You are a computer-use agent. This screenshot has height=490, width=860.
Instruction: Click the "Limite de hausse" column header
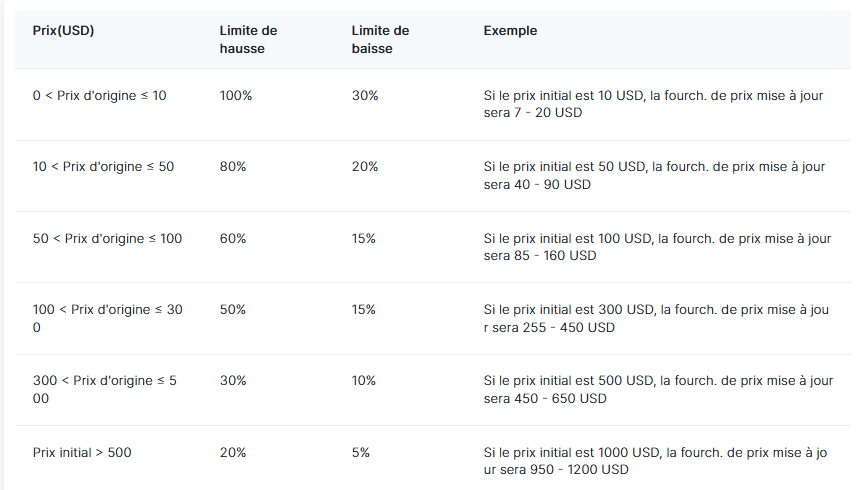tap(248, 39)
